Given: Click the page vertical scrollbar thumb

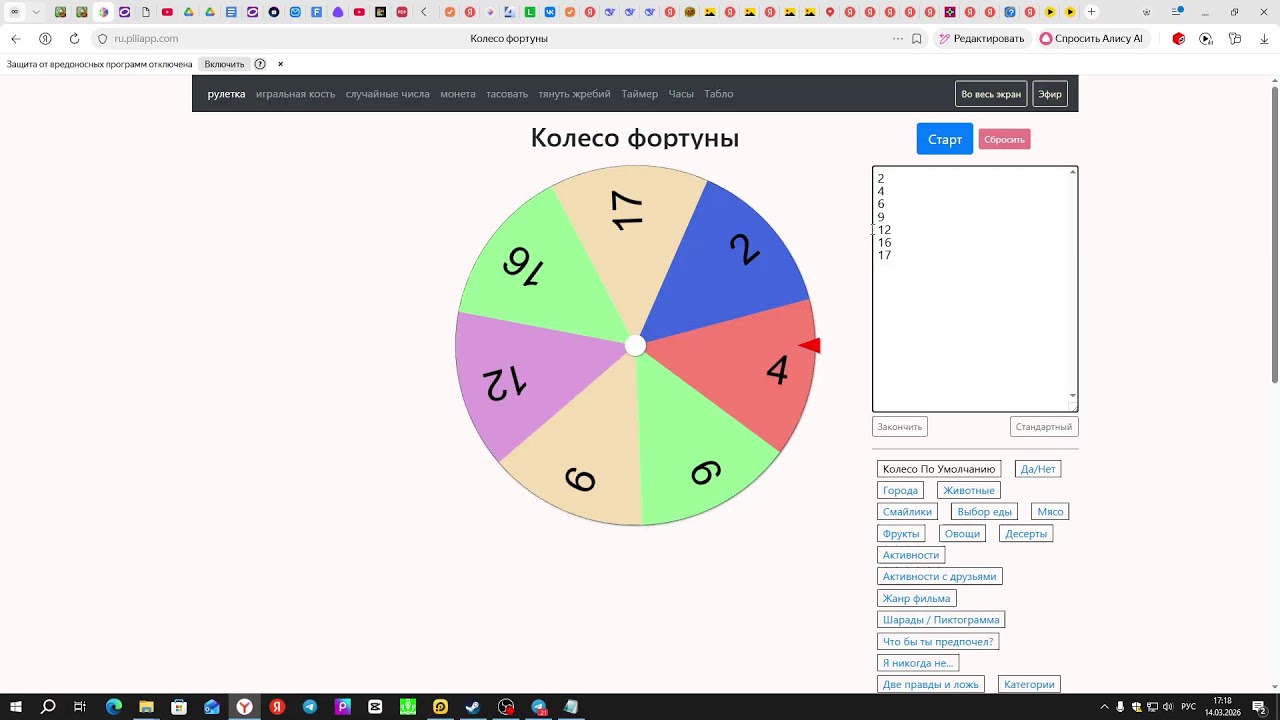Looking at the screenshot, I should tap(1274, 235).
